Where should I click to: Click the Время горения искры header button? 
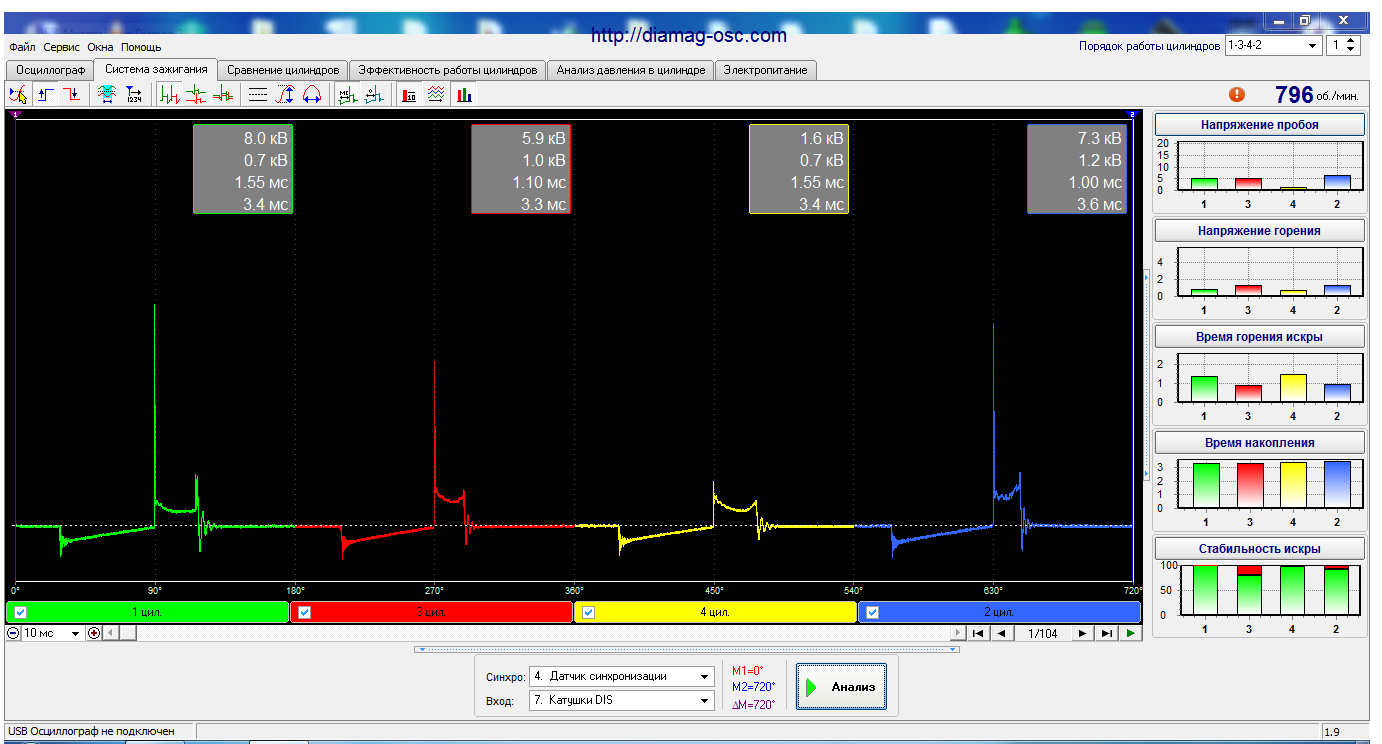[x=1259, y=337]
